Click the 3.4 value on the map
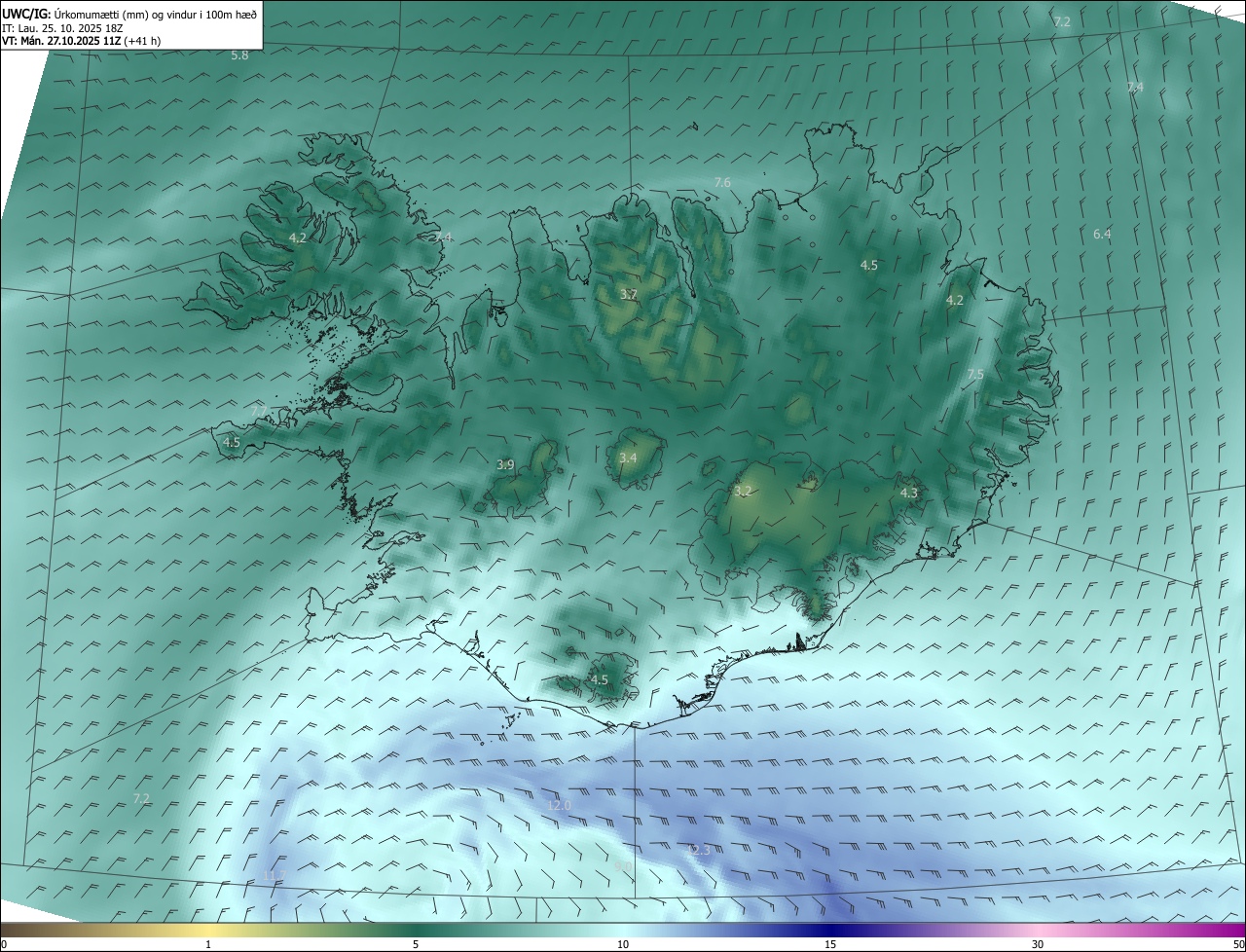Image resolution: width=1246 pixels, height=952 pixels. 628,458
